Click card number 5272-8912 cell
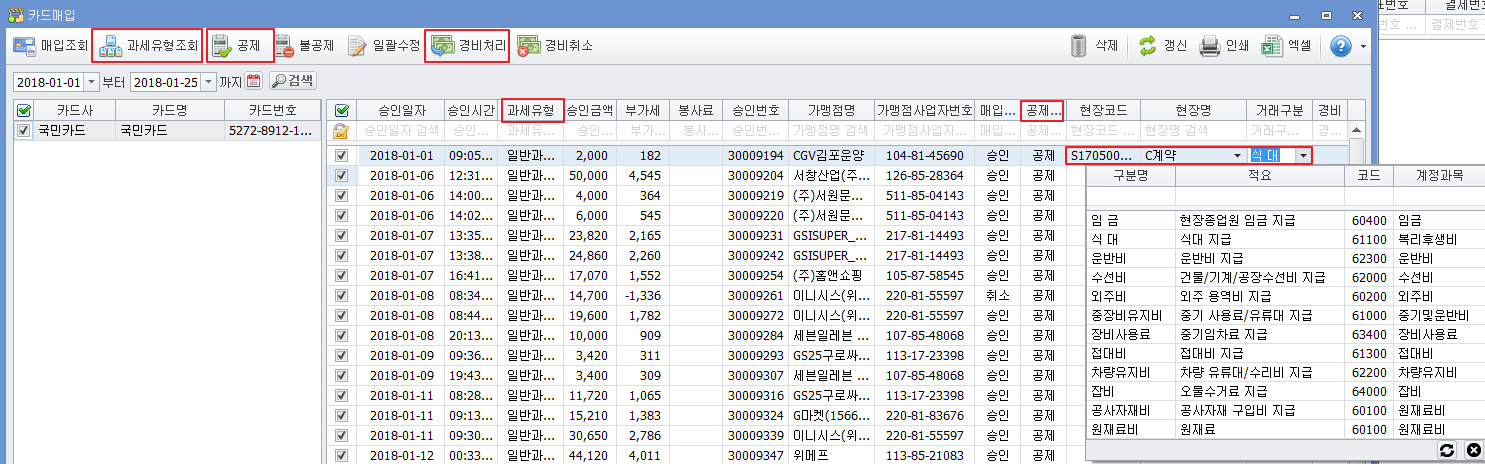This screenshot has width=1485, height=464. [271, 130]
